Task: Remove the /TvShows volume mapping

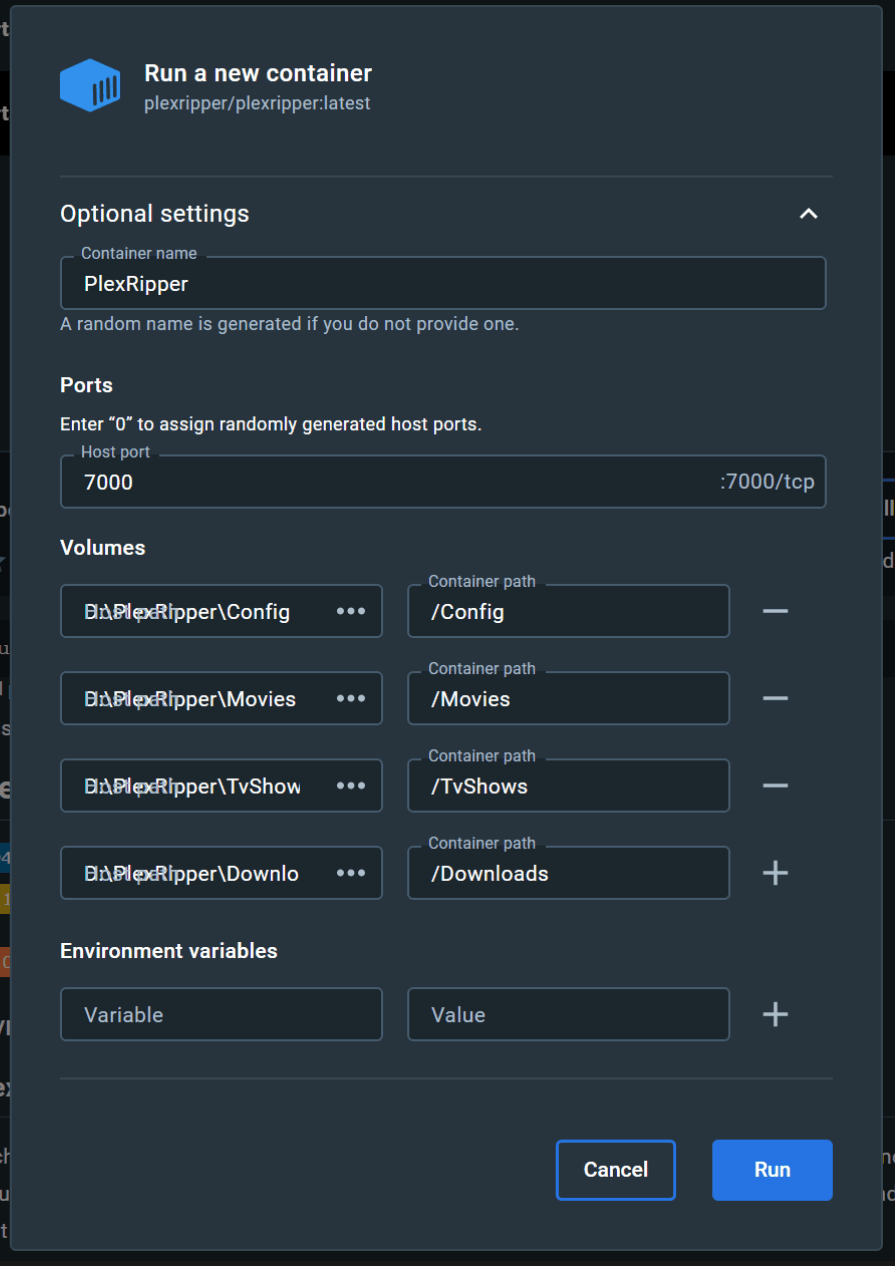Action: [x=775, y=785]
